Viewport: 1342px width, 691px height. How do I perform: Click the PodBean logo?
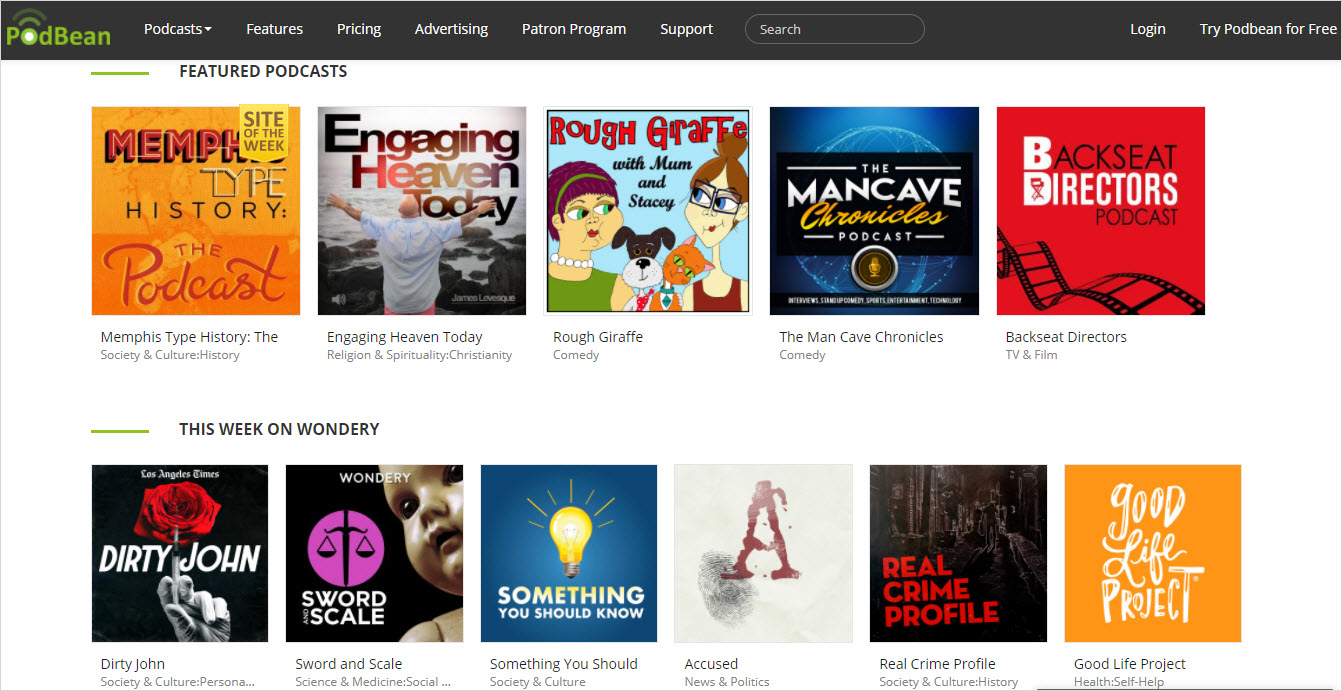click(x=58, y=28)
